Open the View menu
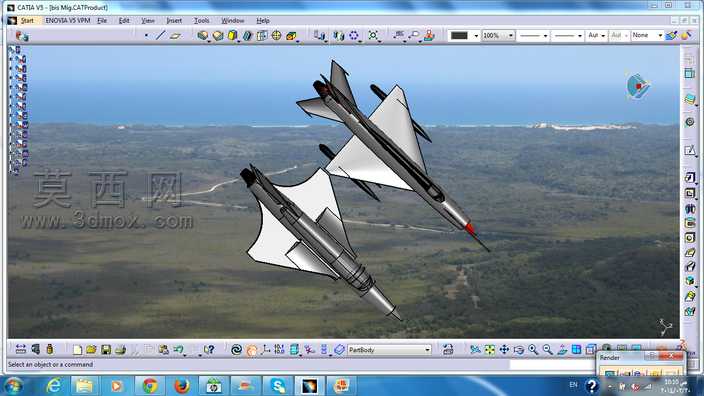 click(x=148, y=21)
